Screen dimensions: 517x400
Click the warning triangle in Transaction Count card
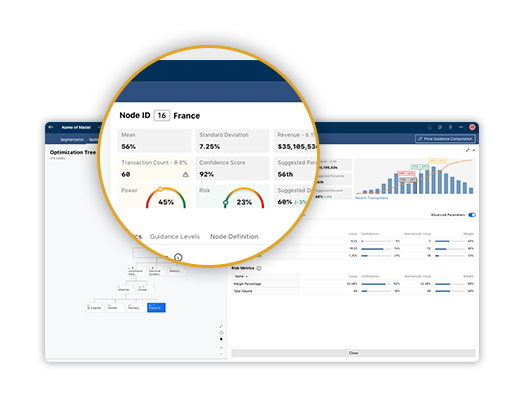tap(186, 174)
